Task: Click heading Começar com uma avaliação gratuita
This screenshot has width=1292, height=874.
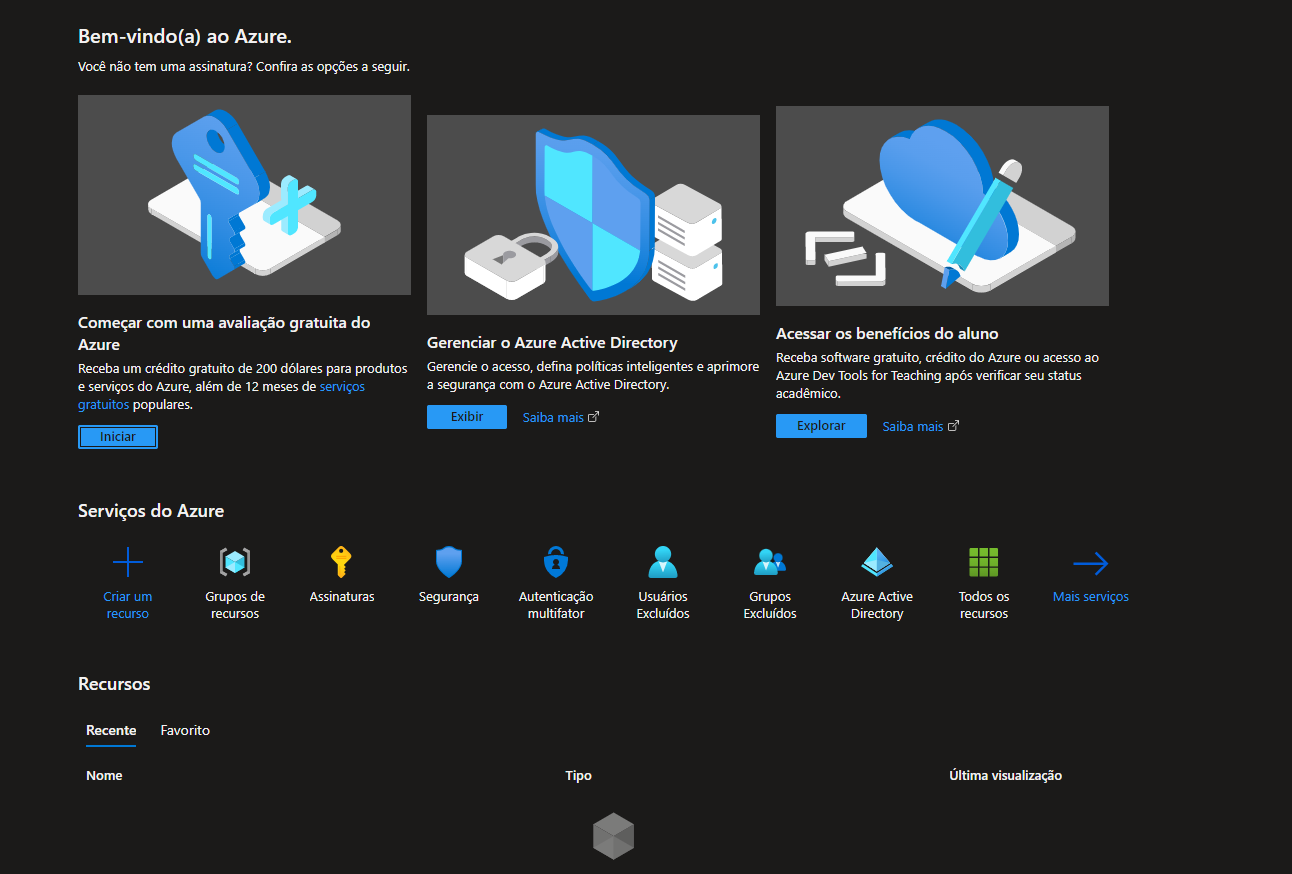Action: 224,334
